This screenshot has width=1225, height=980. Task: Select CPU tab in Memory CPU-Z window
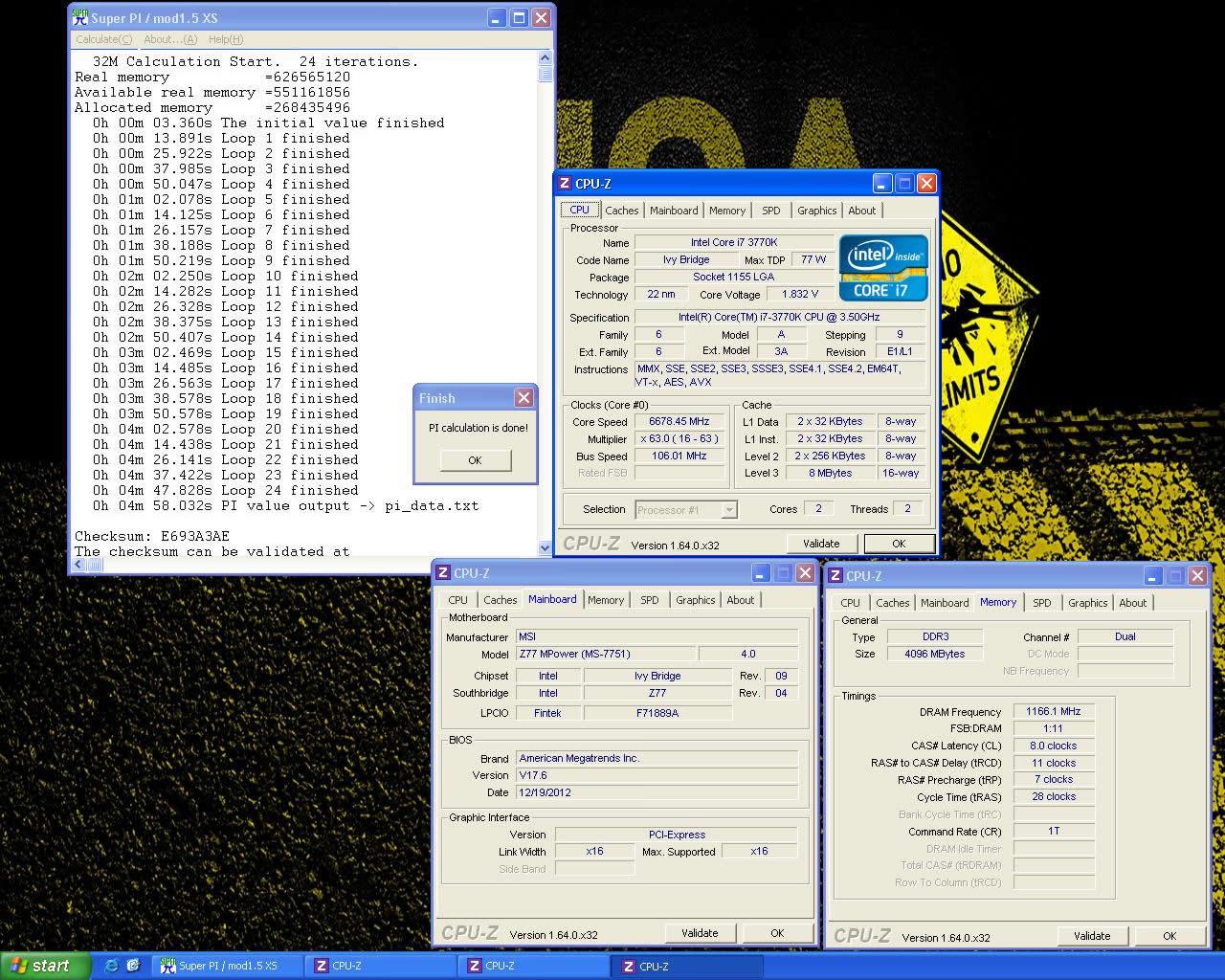pyautogui.click(x=850, y=603)
